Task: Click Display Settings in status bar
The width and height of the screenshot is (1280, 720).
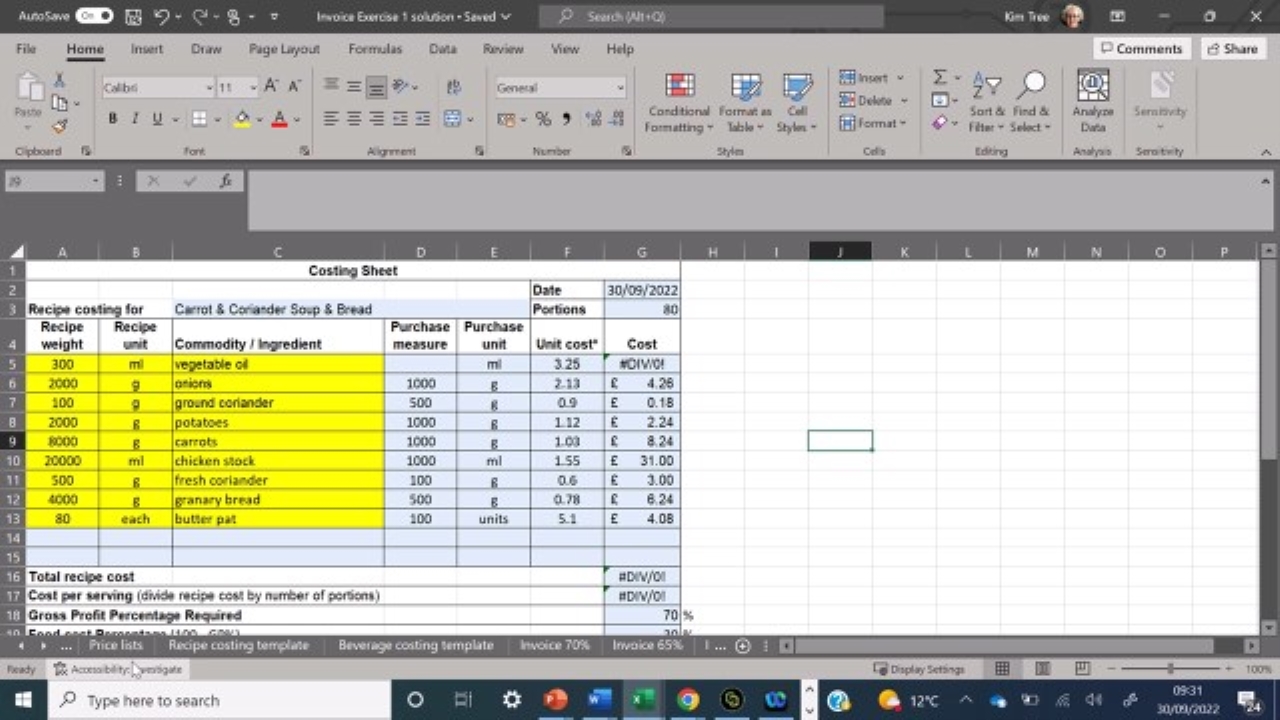Action: pos(919,669)
